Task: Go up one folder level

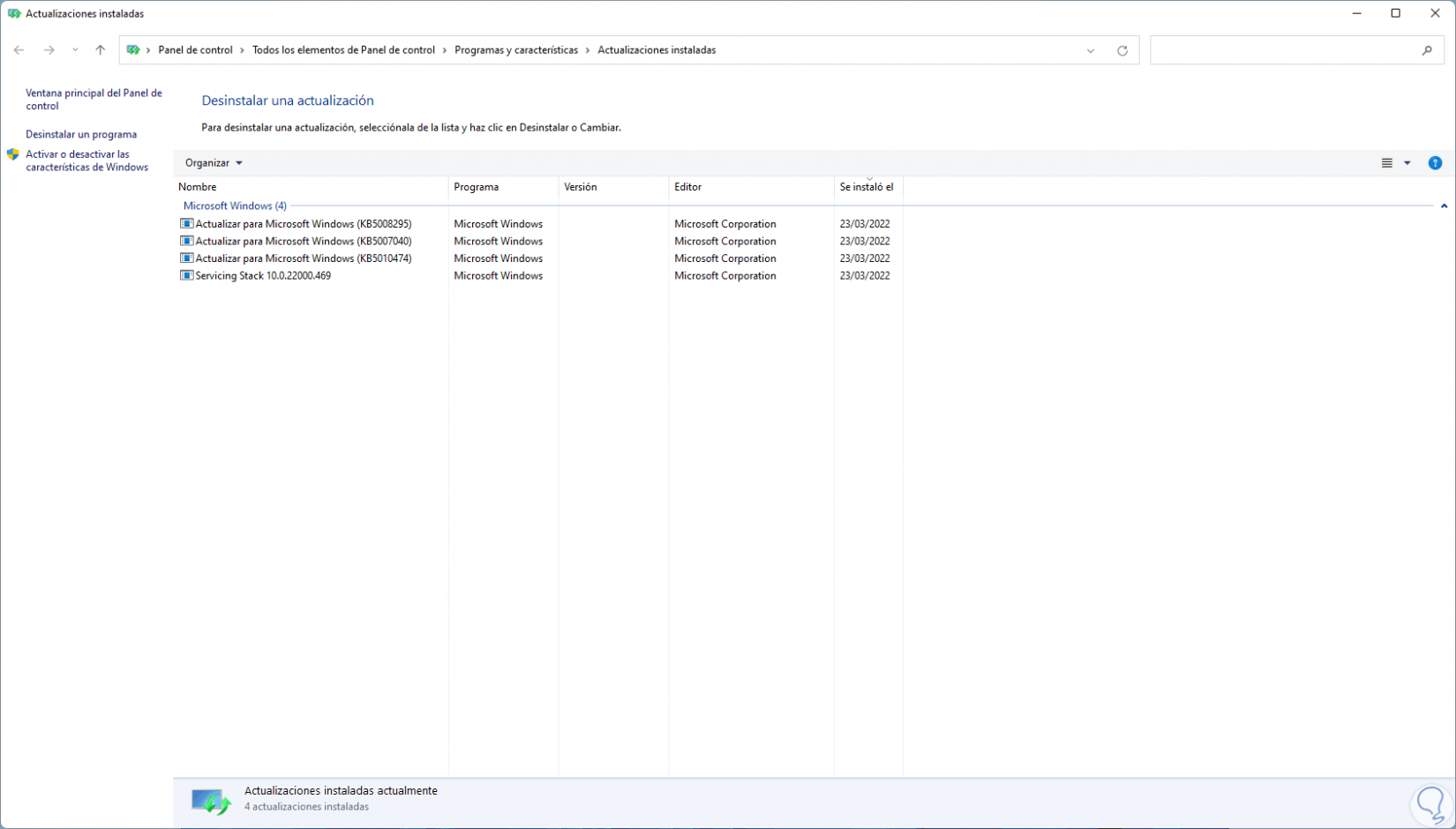Action: coord(101,50)
